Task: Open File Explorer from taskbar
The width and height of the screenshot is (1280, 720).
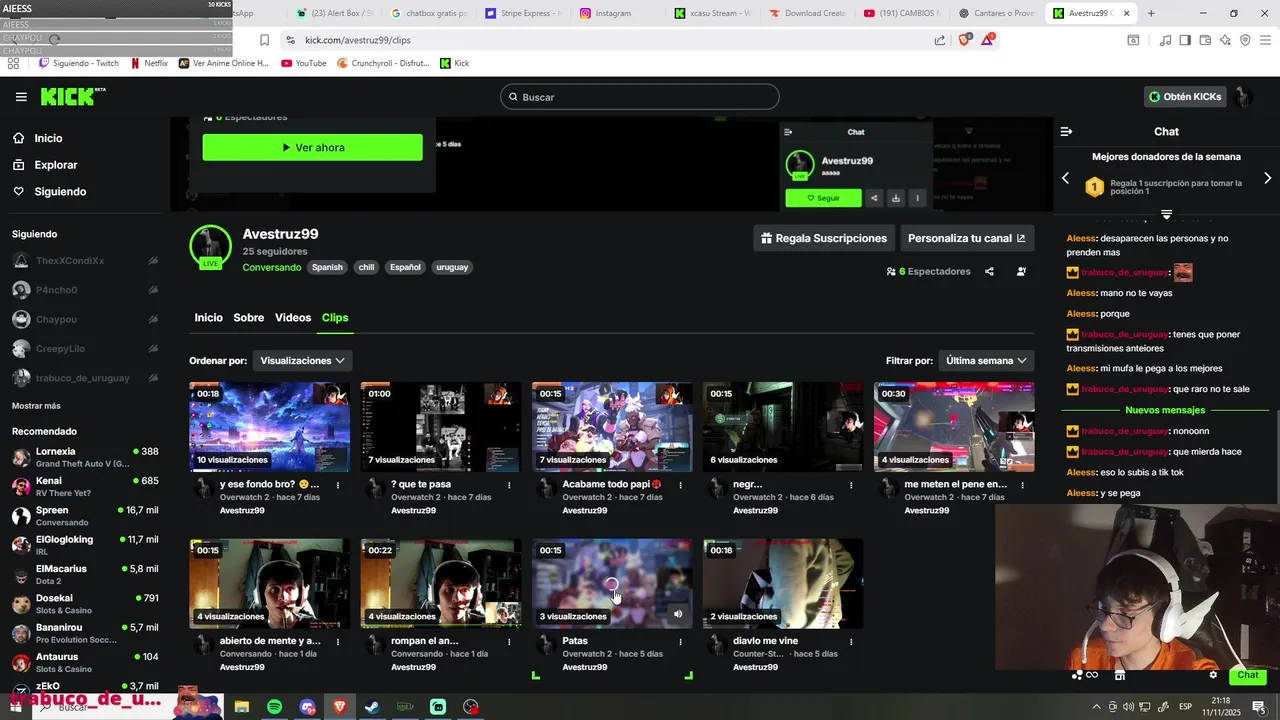Action: (241, 707)
